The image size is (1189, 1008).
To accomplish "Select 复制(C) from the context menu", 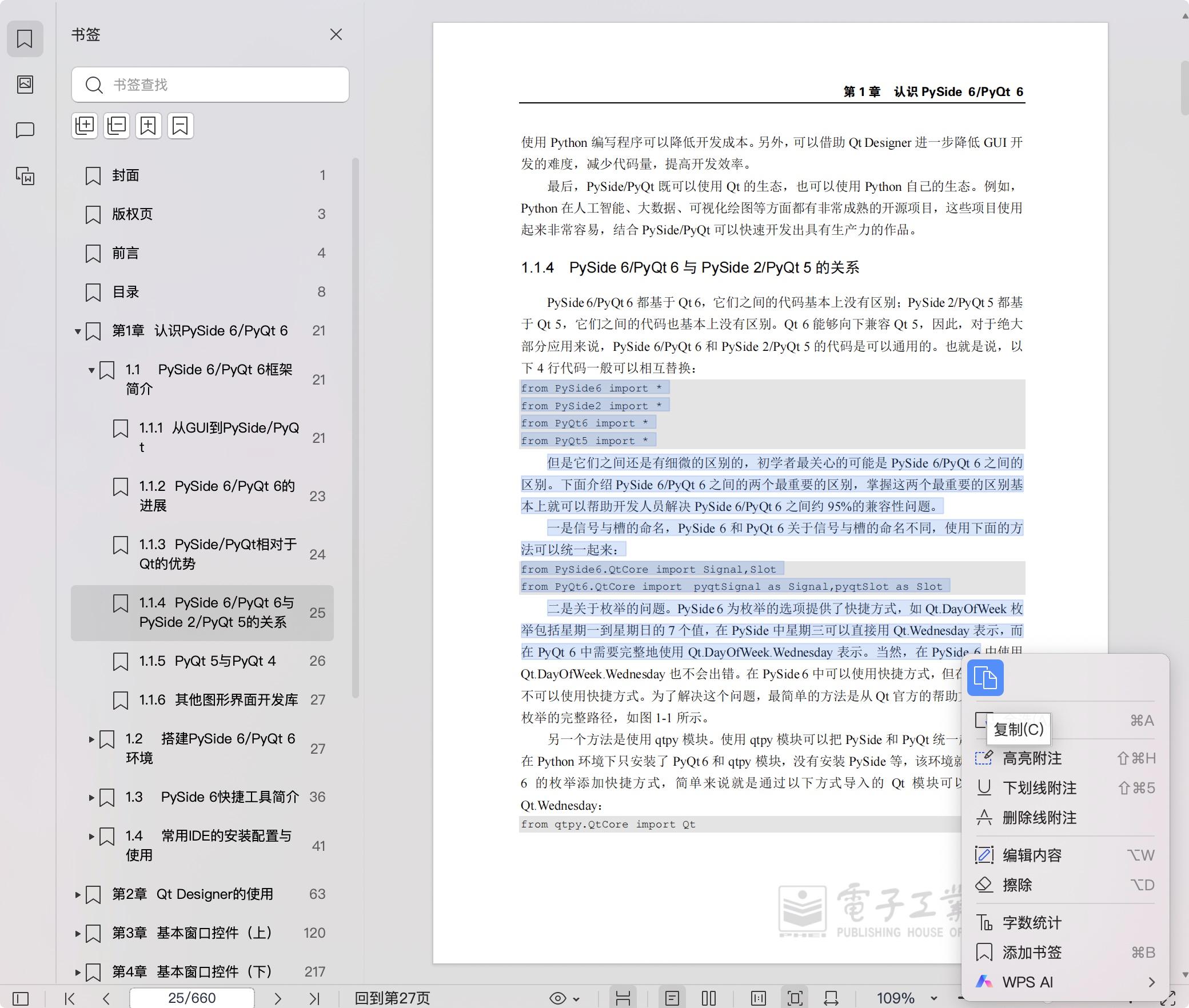I will click(1020, 729).
